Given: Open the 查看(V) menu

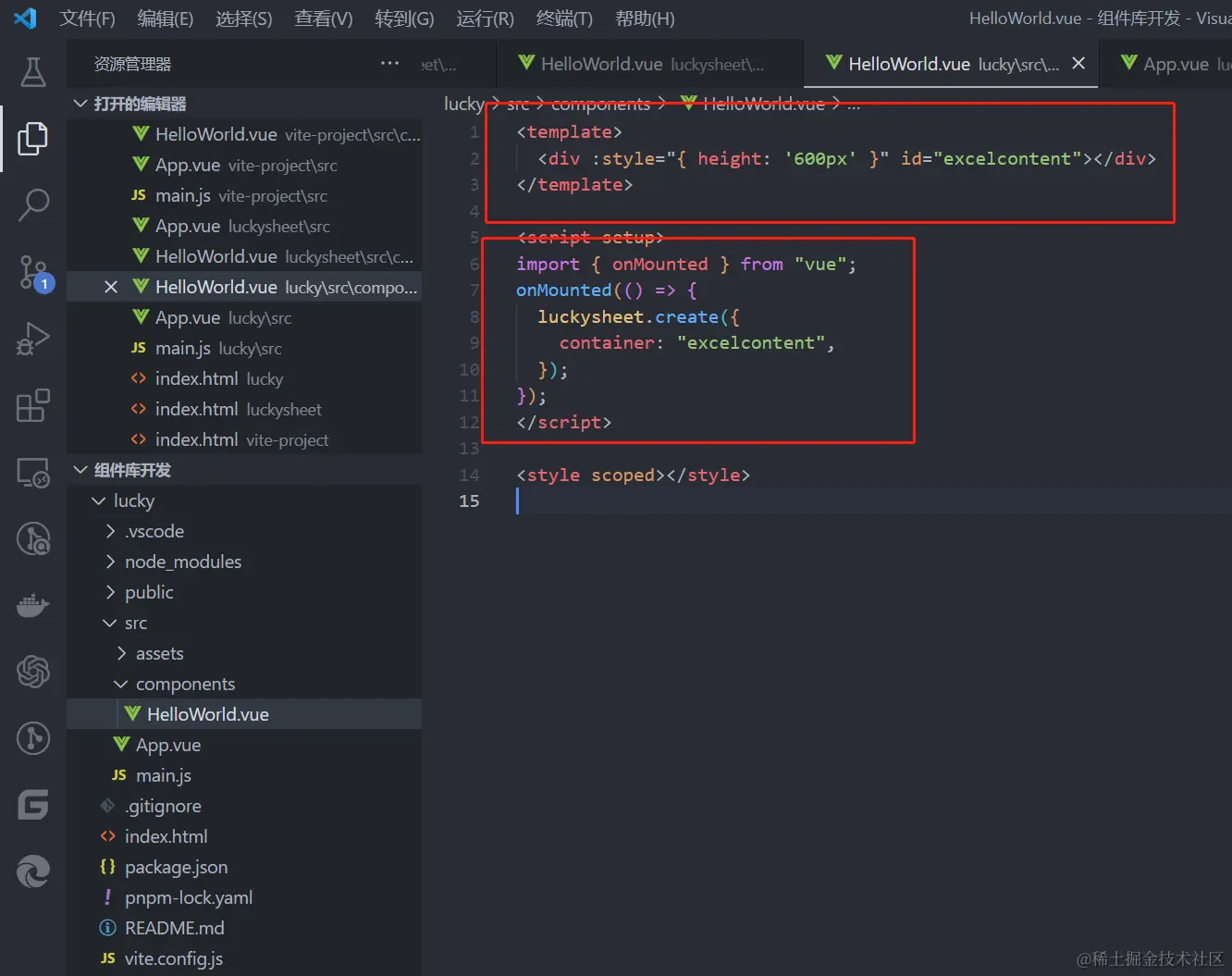Looking at the screenshot, I should point(324,19).
